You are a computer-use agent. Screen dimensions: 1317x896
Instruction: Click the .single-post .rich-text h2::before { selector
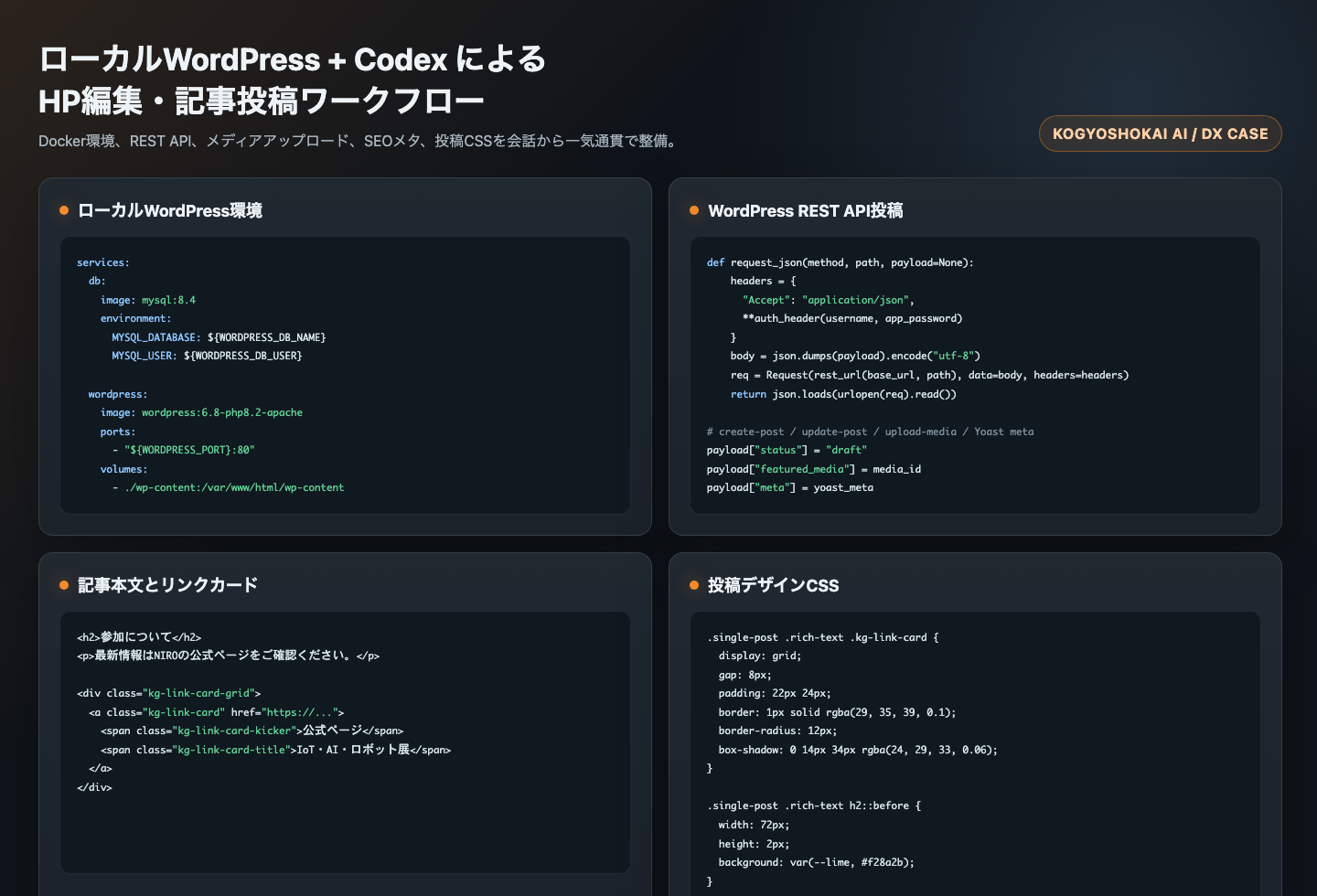(x=814, y=805)
